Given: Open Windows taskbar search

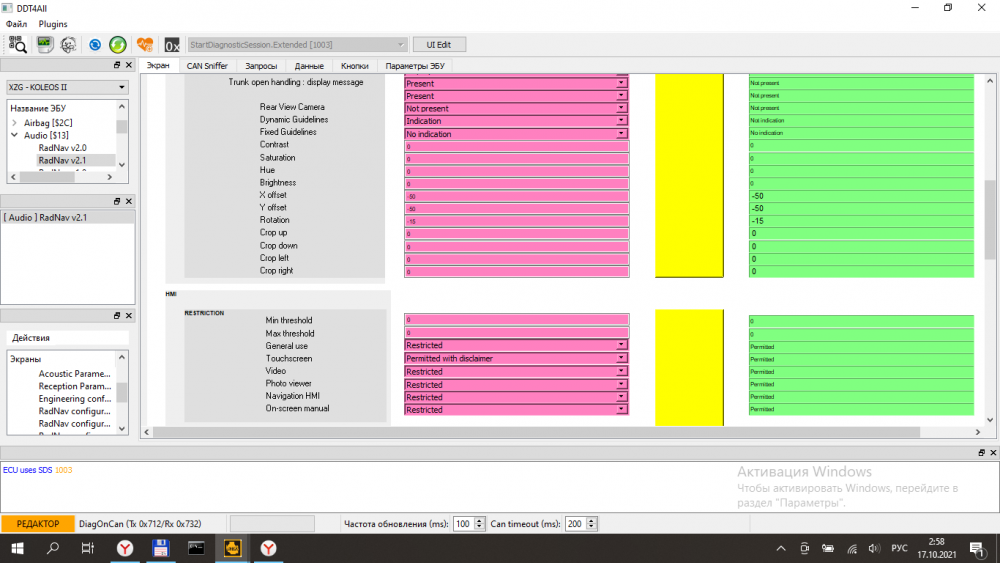Looking at the screenshot, I should [x=53, y=548].
